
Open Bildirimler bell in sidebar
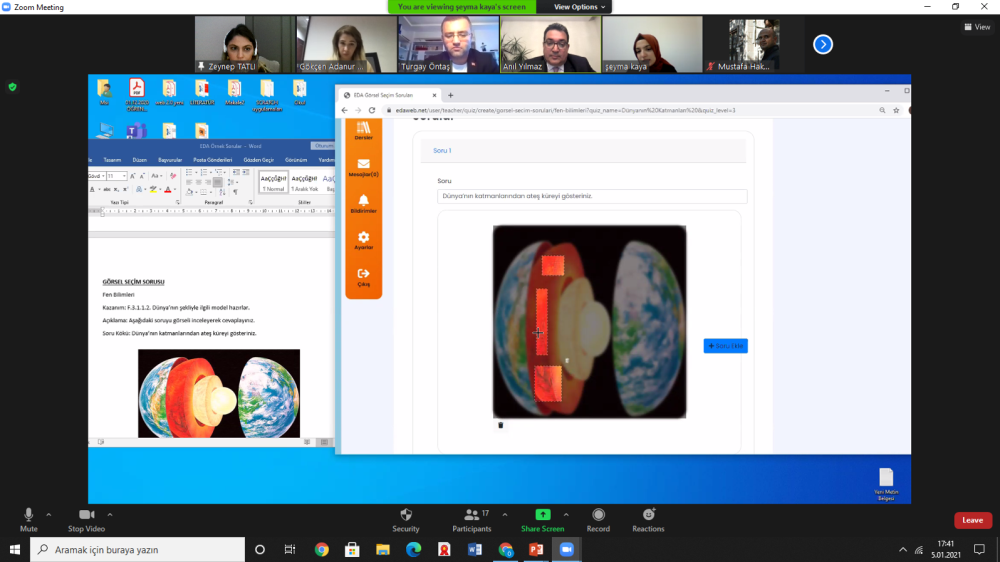coord(364,204)
